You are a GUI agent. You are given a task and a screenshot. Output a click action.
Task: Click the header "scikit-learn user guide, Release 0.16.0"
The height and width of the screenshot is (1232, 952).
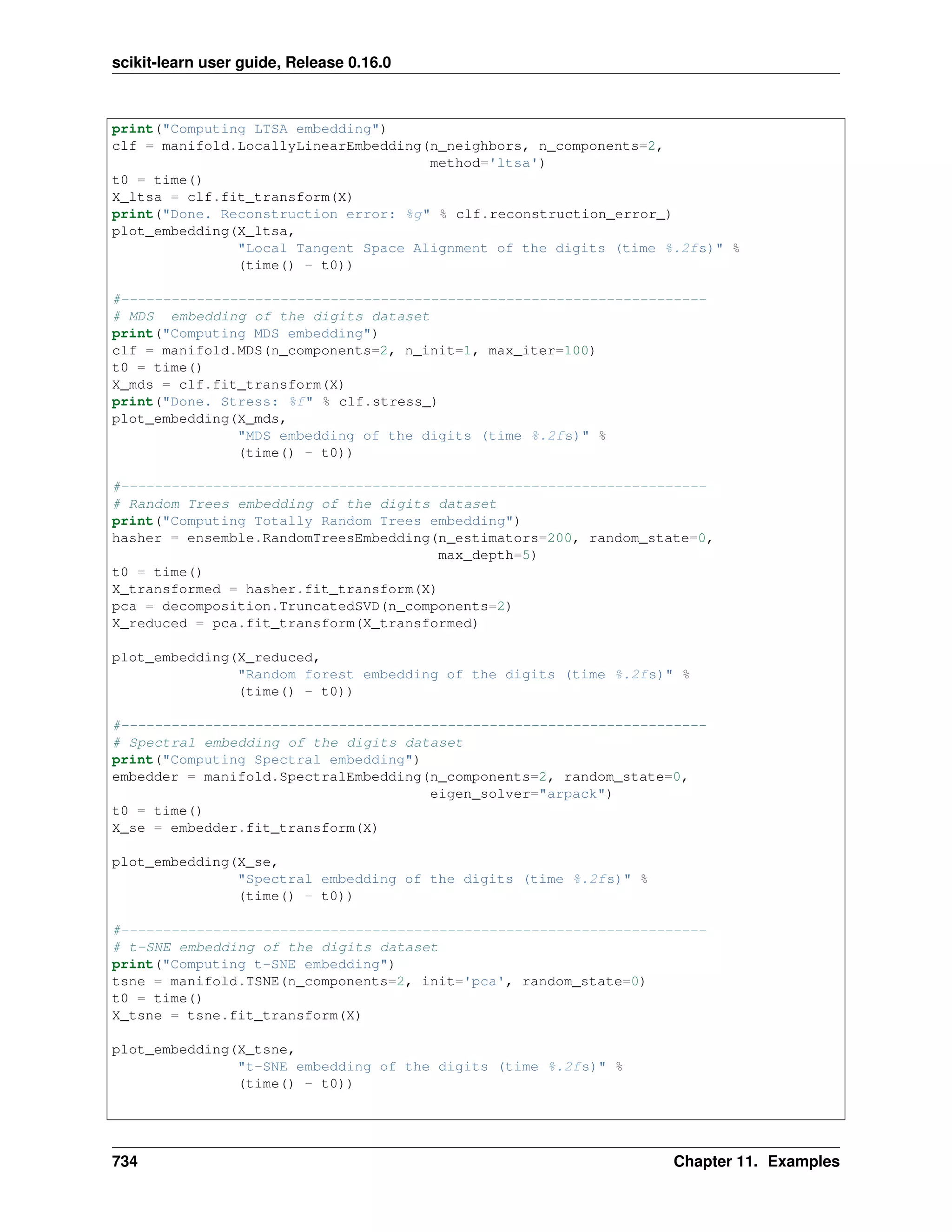pos(251,62)
